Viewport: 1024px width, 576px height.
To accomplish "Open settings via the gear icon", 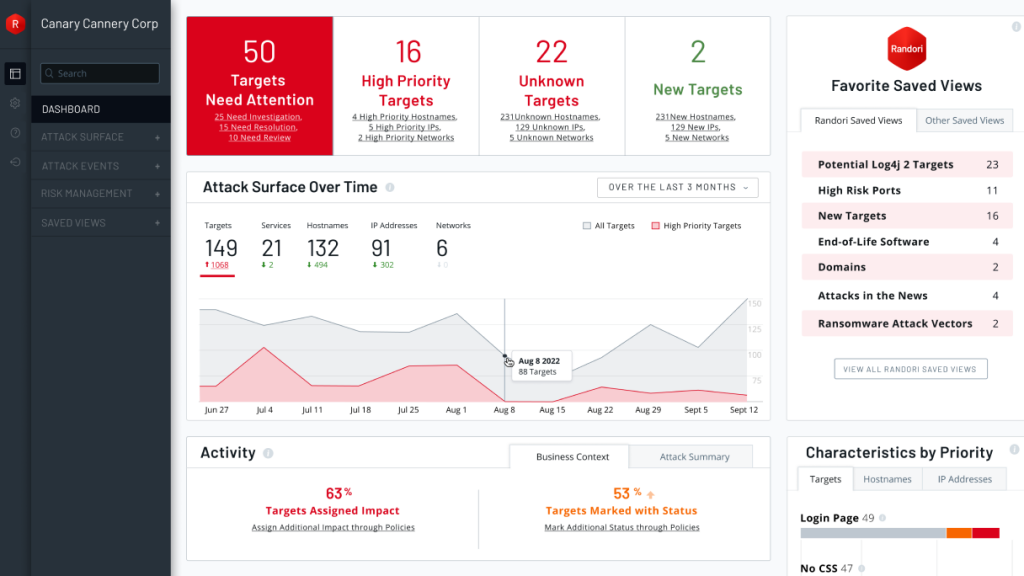I will coord(15,103).
